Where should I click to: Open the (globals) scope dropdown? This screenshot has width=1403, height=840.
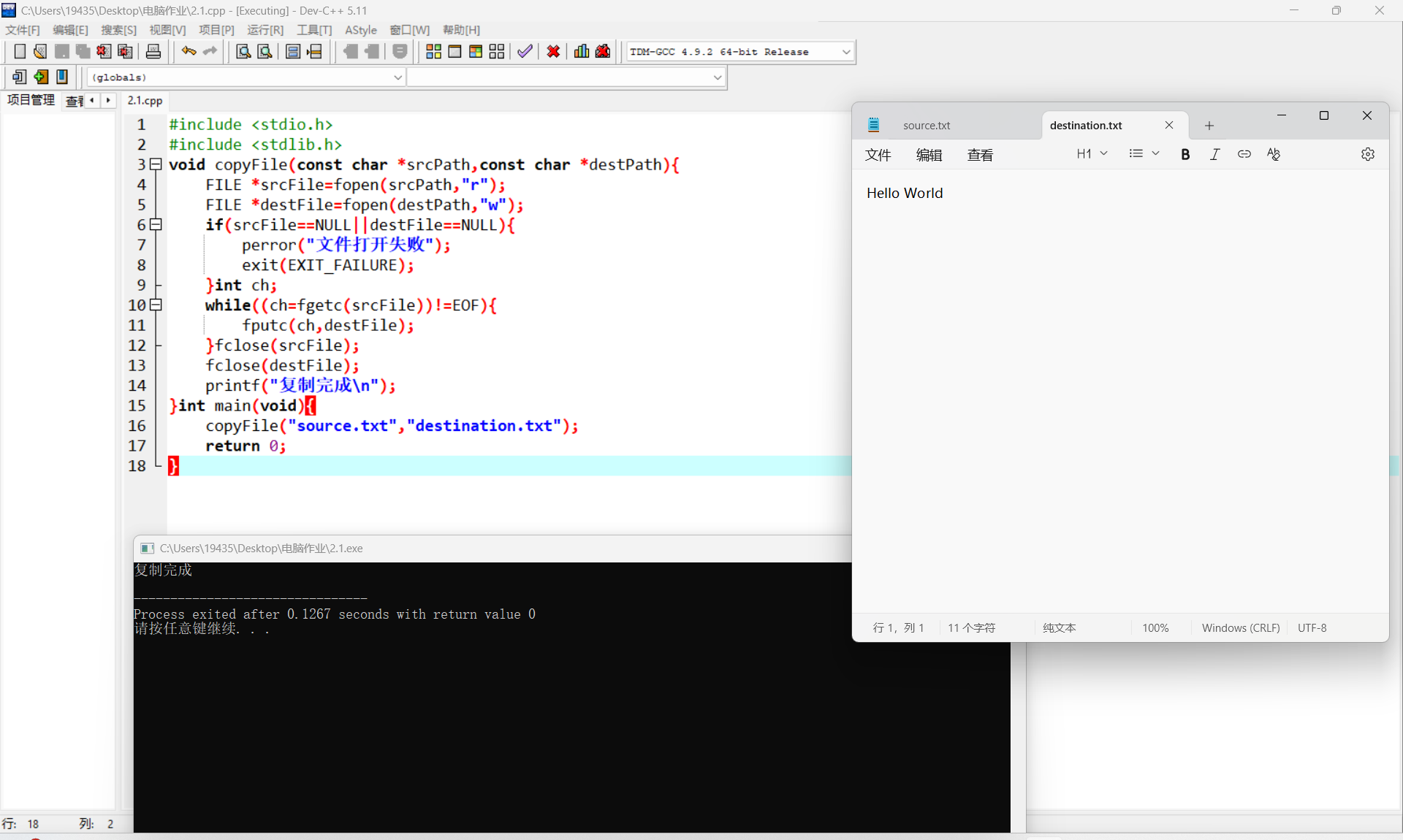398,77
